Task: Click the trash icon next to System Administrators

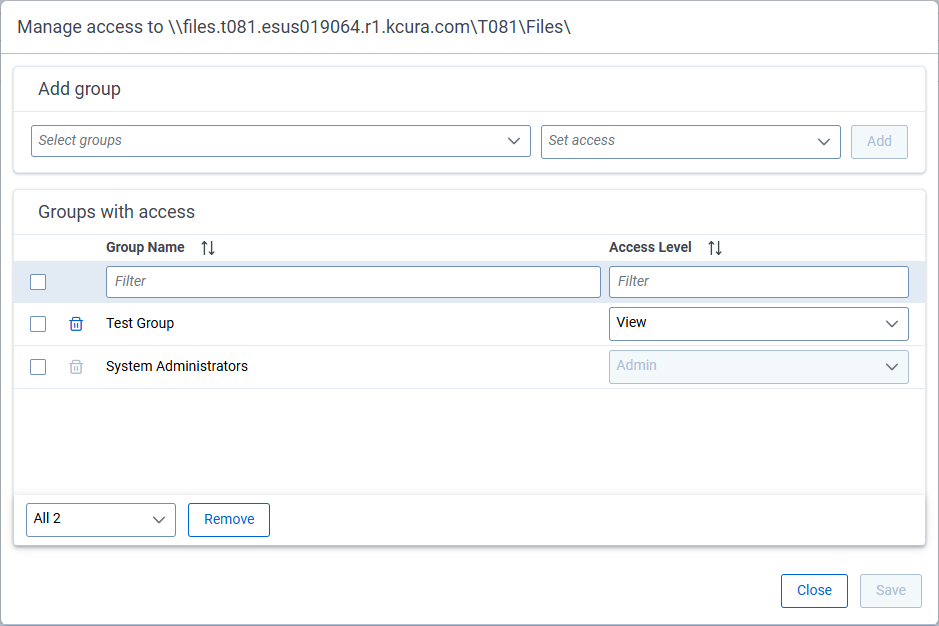Action: [x=75, y=366]
